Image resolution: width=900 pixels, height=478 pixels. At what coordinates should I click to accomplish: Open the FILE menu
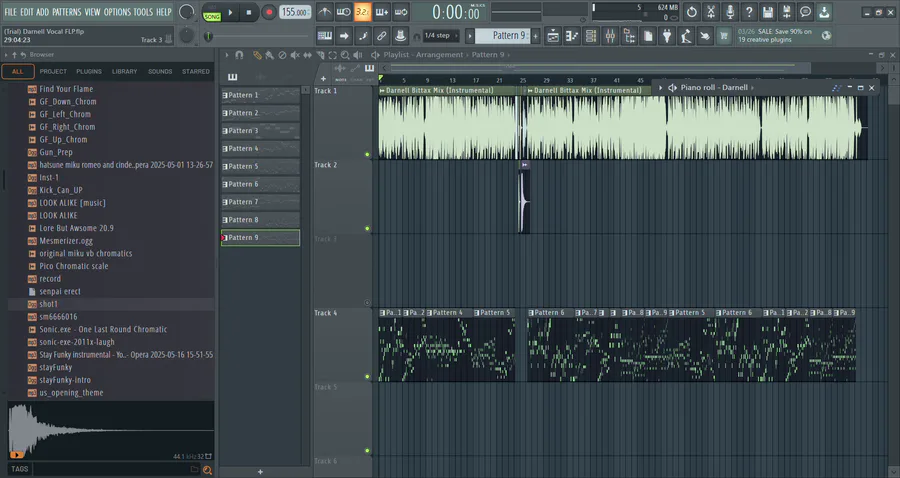(10, 12)
